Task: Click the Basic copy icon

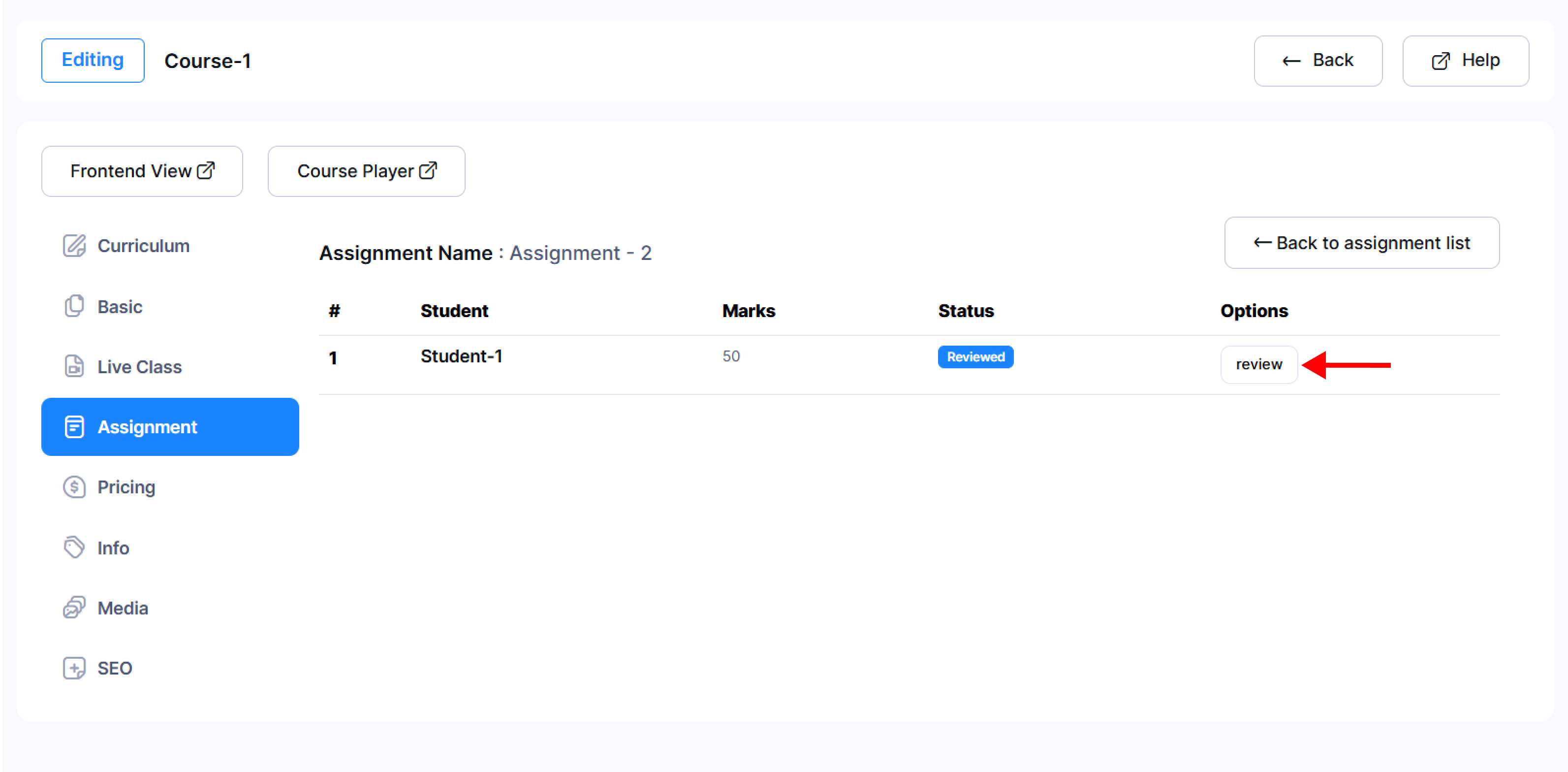Action: [74, 306]
